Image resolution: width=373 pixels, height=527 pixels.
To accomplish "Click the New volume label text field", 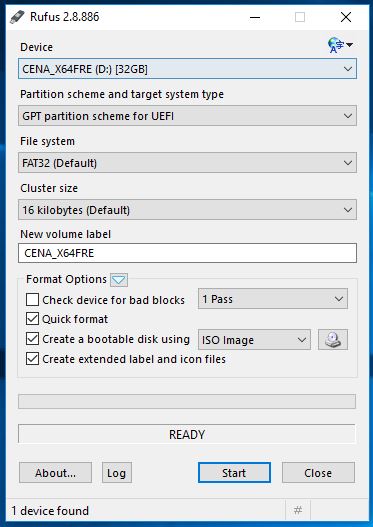I will 187,253.
